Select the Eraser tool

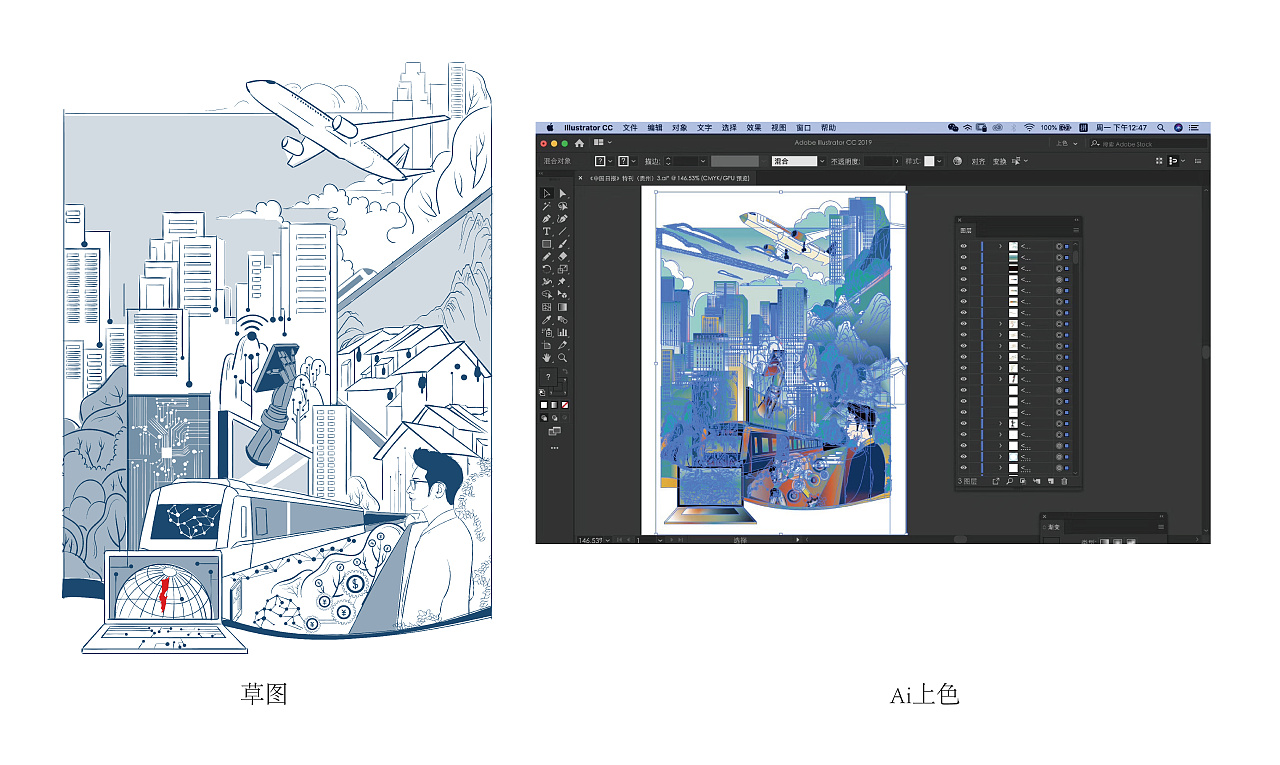click(563, 256)
